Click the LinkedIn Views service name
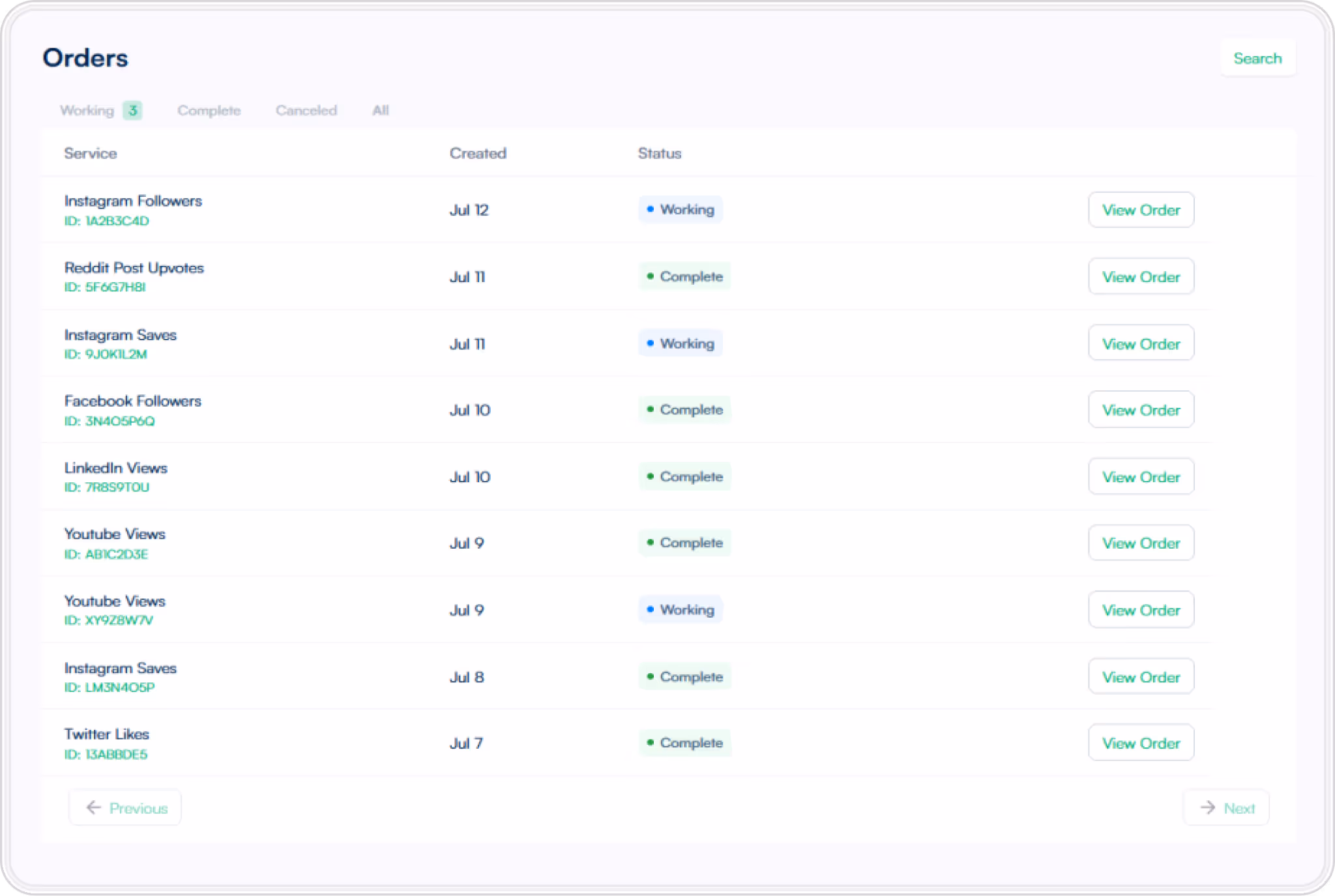Image resolution: width=1335 pixels, height=896 pixels. click(115, 468)
